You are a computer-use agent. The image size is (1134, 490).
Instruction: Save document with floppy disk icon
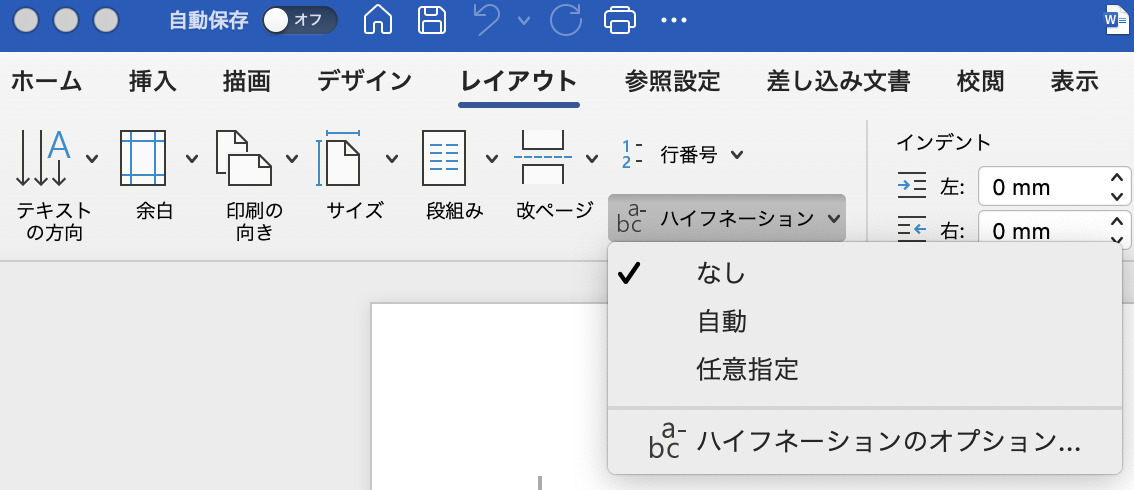(x=432, y=20)
